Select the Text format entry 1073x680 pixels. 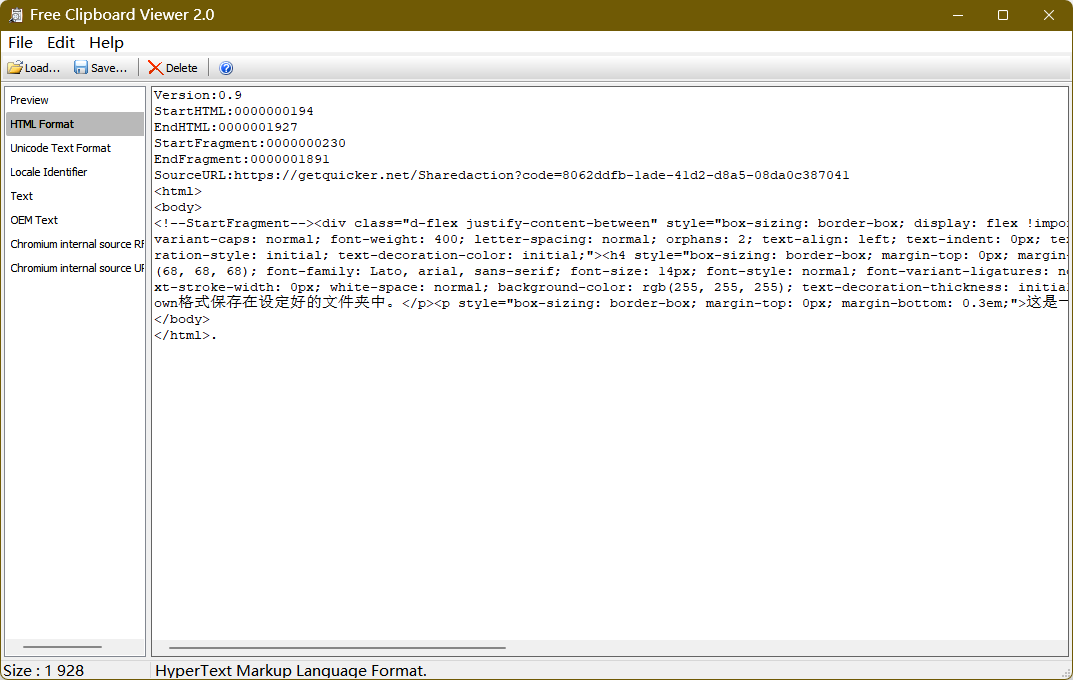pyautogui.click(x=75, y=196)
